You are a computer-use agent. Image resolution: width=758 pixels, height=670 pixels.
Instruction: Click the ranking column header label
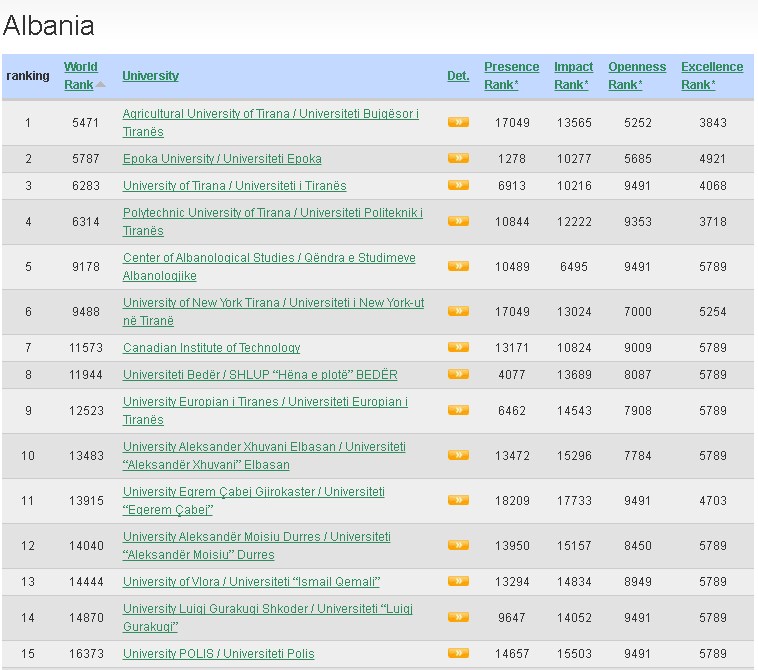pyautogui.click(x=28, y=76)
